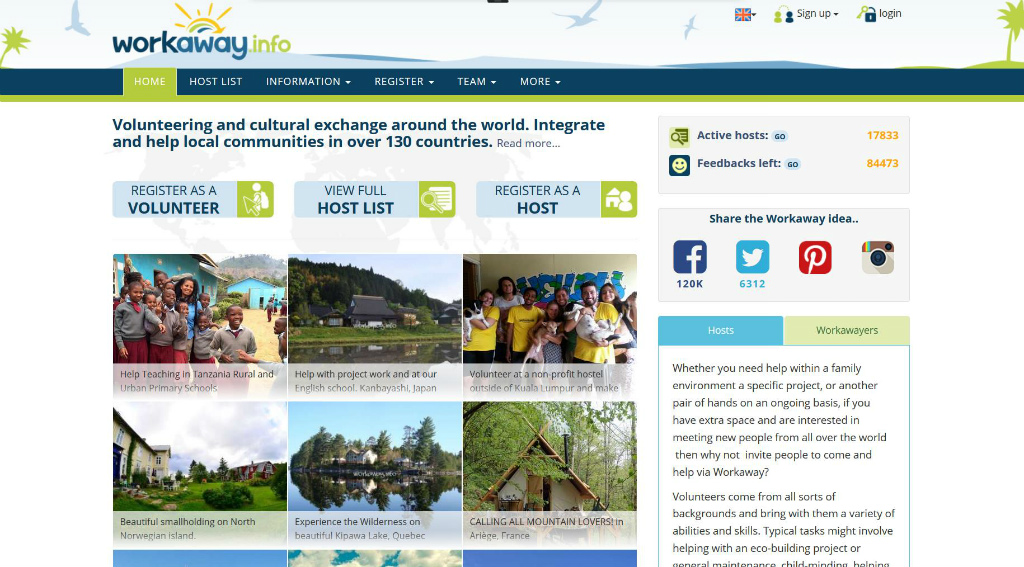
Task: Click the Twitter share icon
Action: (x=752, y=257)
